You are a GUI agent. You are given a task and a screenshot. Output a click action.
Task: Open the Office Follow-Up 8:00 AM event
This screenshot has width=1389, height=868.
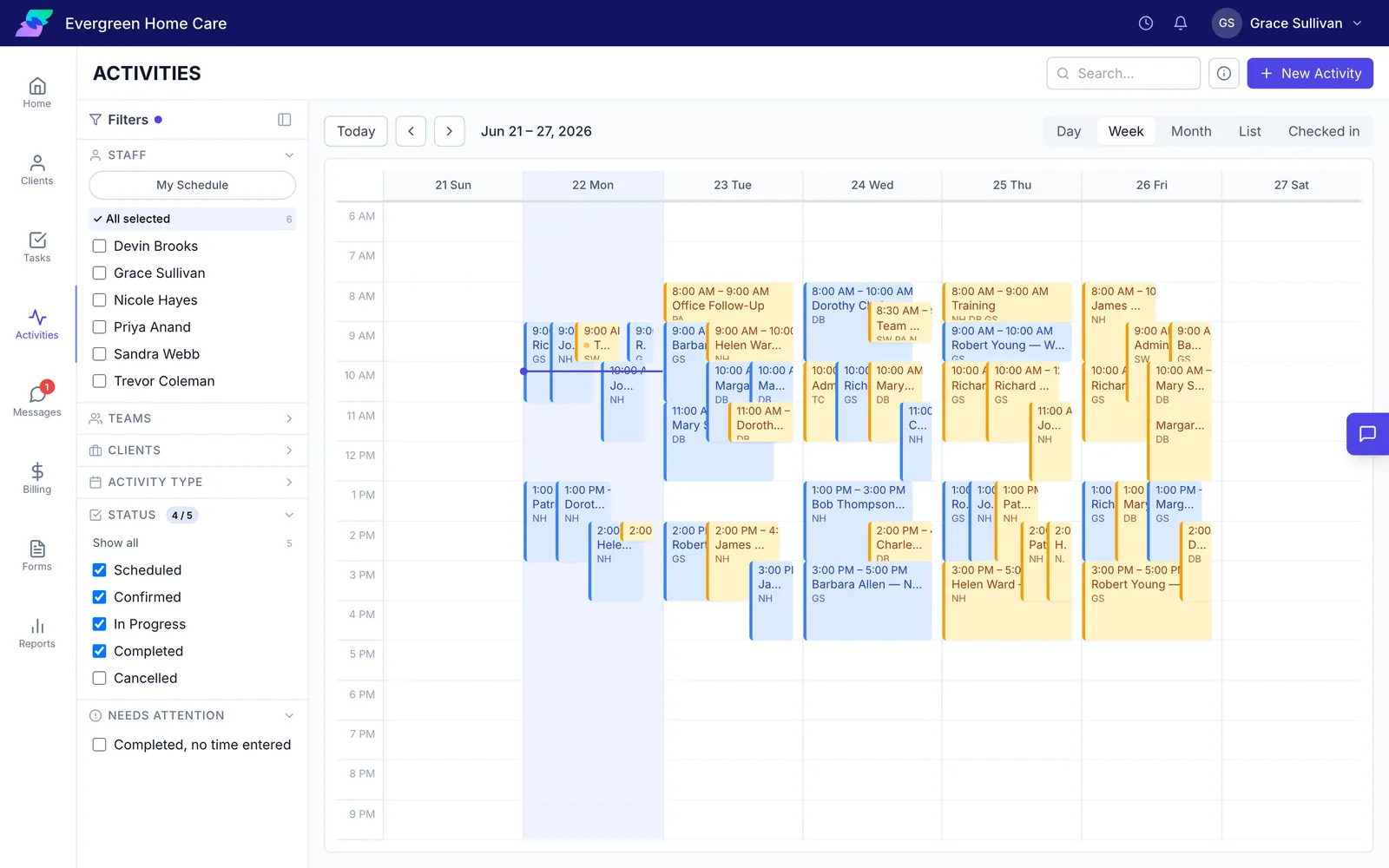[x=728, y=301]
